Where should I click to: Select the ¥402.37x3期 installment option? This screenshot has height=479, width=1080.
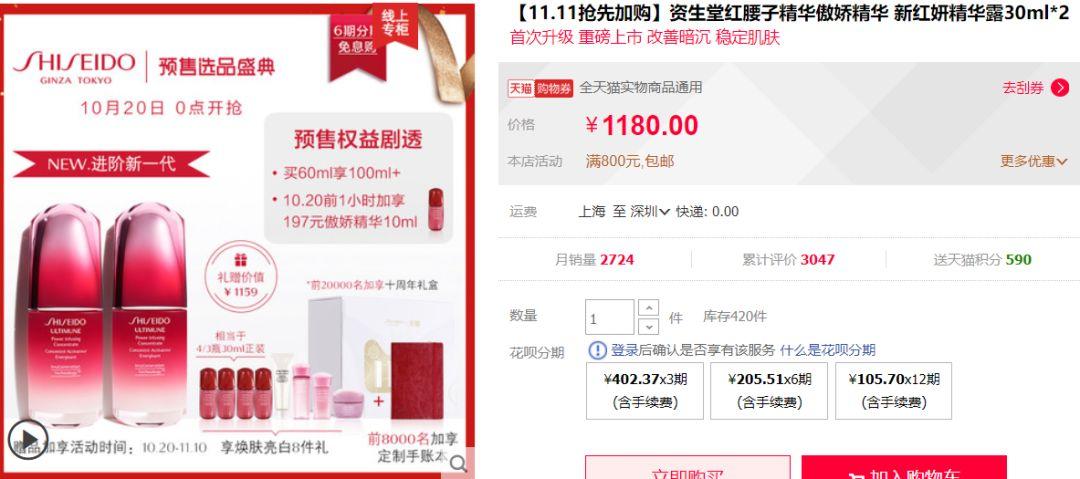click(x=645, y=390)
